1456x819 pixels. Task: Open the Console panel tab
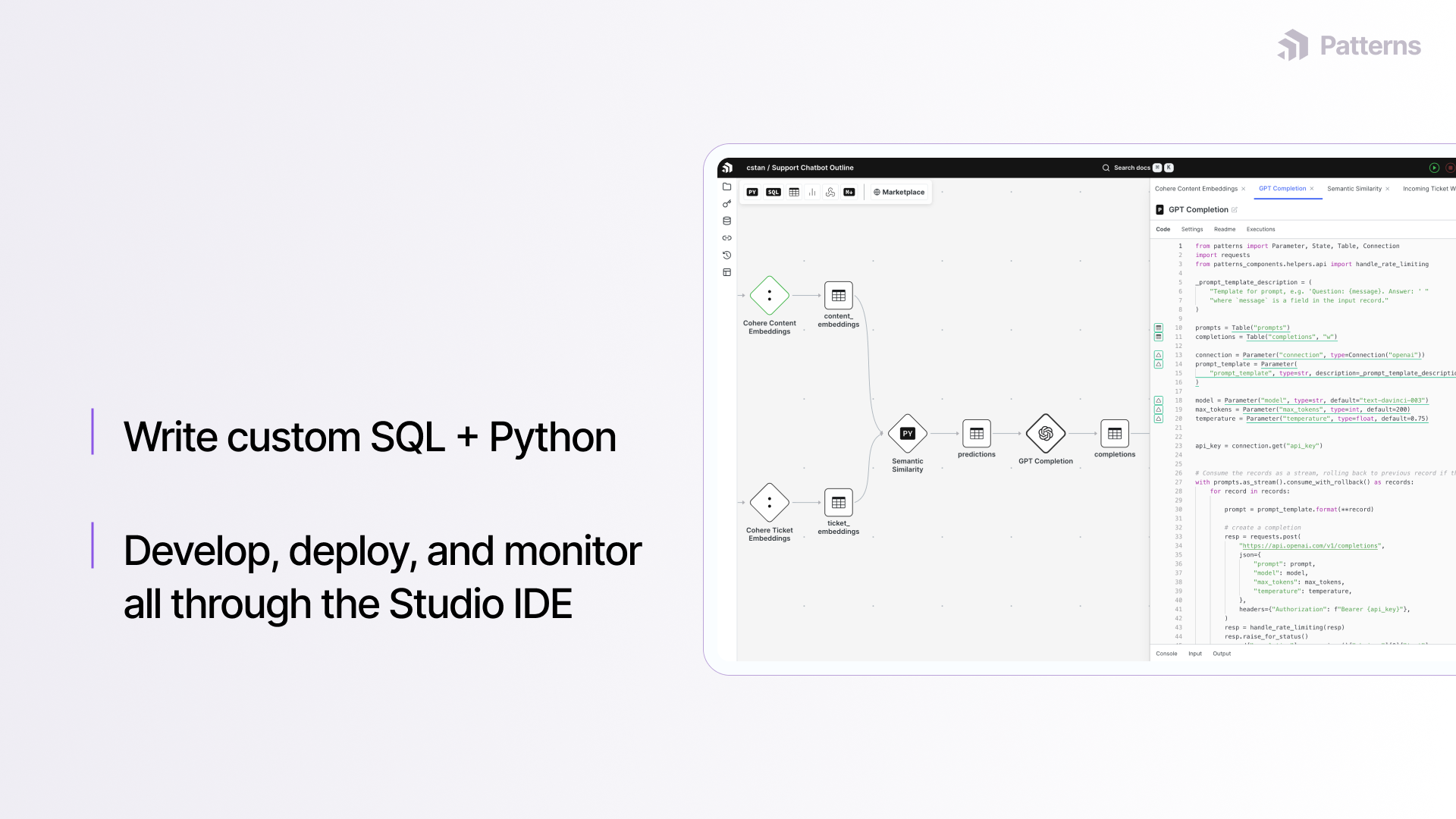[1166, 654]
